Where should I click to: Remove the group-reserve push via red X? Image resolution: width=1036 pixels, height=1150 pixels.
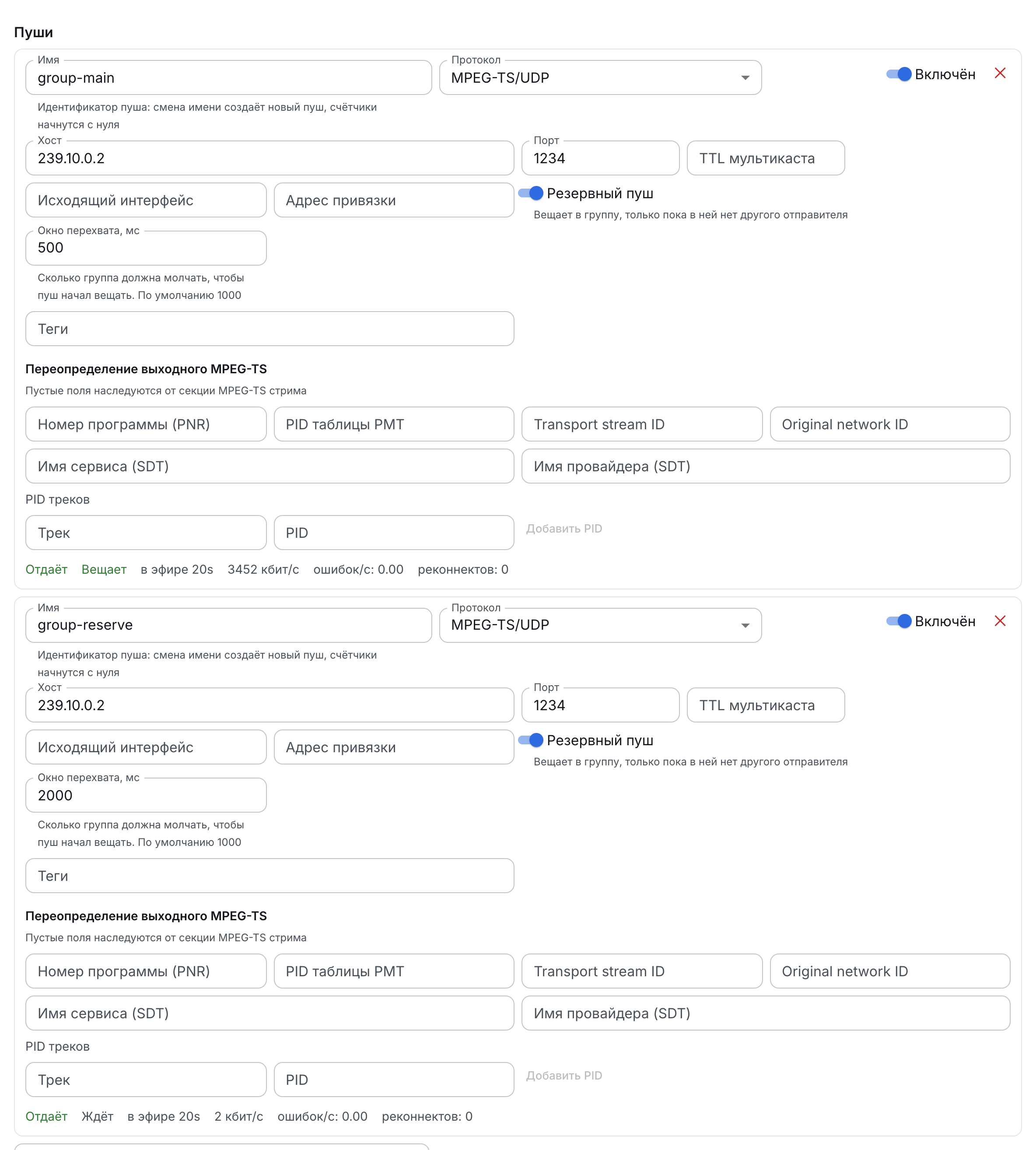[x=1000, y=621]
